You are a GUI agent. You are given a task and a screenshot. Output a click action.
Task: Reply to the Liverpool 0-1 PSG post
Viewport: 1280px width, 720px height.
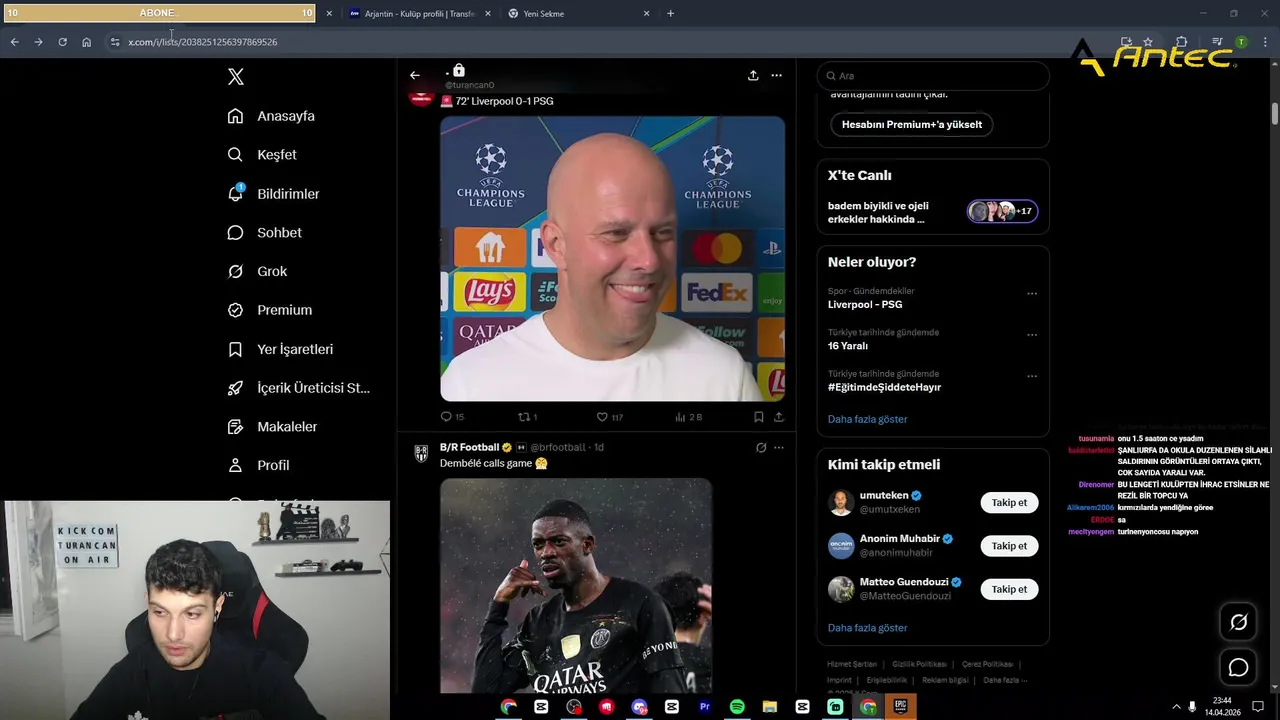tap(452, 417)
